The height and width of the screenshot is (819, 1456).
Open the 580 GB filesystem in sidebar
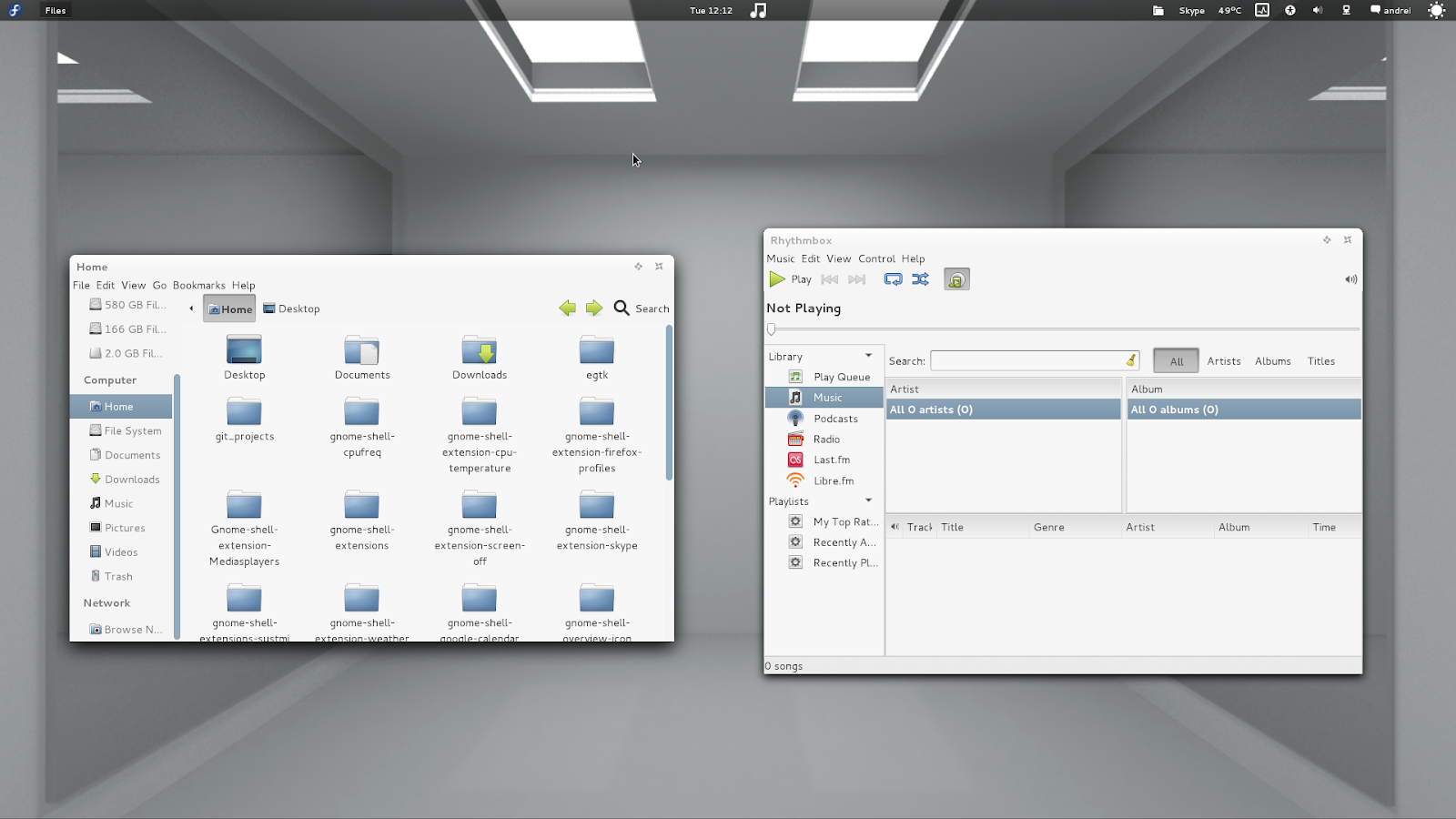[127, 305]
